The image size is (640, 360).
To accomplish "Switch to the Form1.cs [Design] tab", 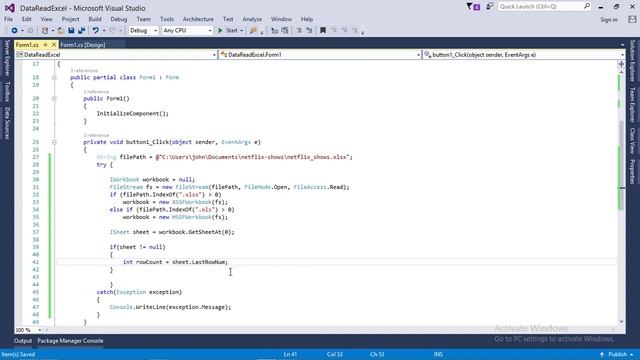I will click(x=83, y=45).
